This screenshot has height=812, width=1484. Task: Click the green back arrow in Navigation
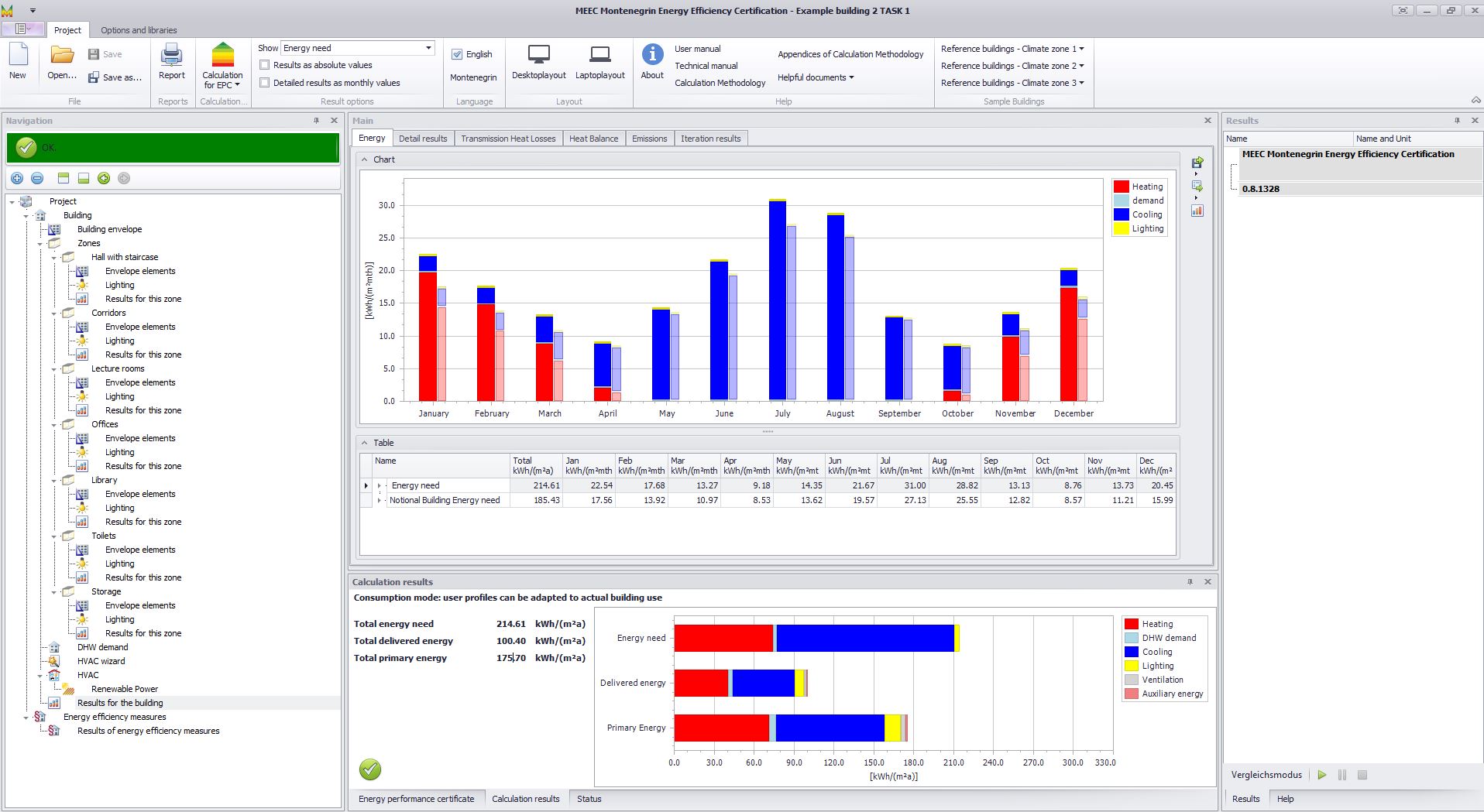click(104, 178)
